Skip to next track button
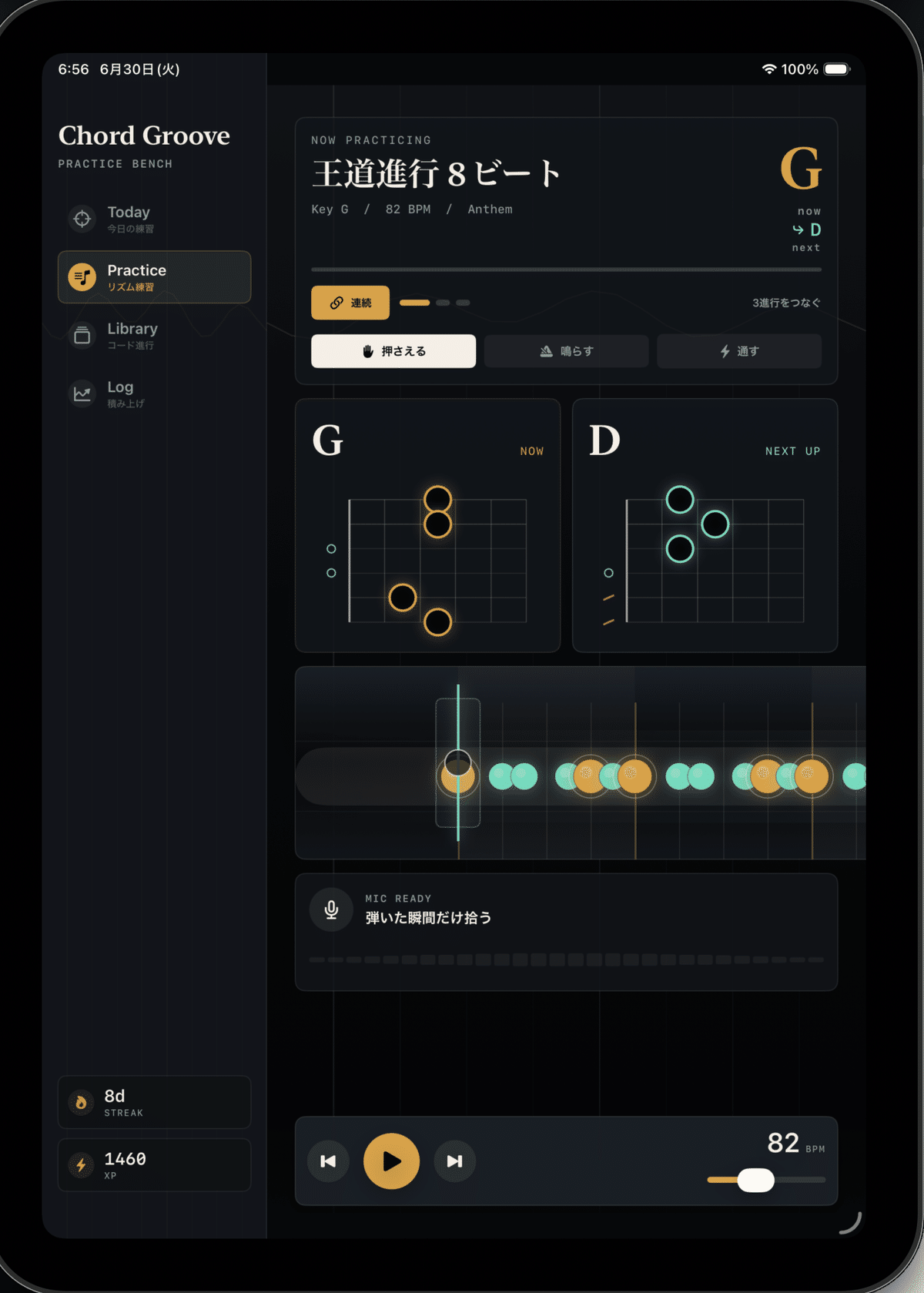The height and width of the screenshot is (1293, 924). tap(454, 1161)
